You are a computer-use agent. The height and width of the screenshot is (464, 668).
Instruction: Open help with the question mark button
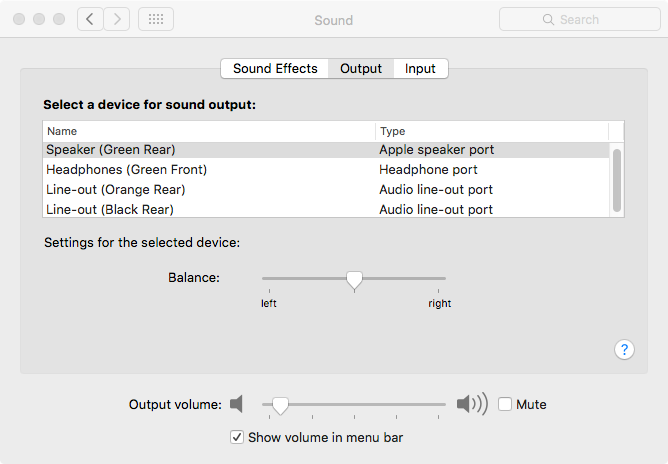tap(624, 349)
